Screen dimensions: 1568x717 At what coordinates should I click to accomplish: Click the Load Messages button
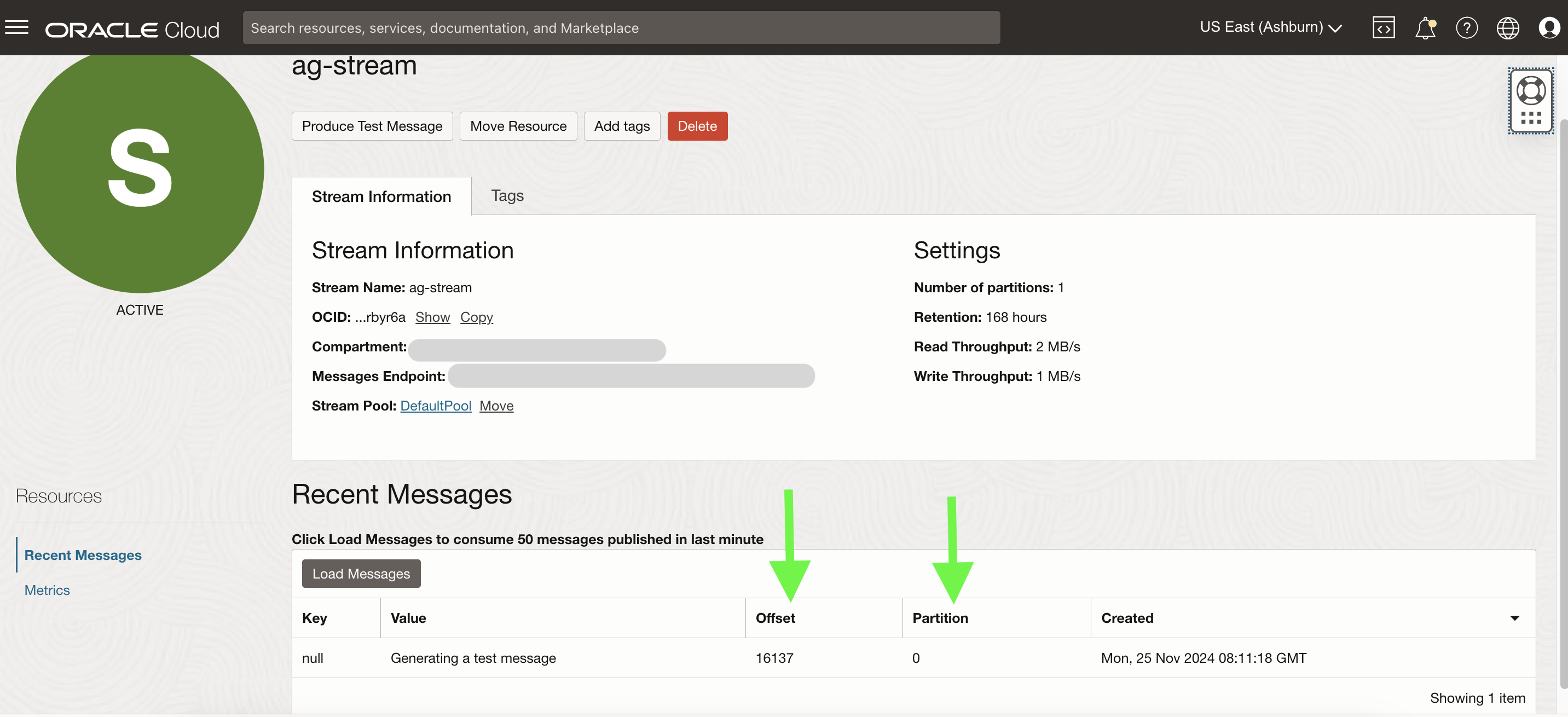coord(361,574)
